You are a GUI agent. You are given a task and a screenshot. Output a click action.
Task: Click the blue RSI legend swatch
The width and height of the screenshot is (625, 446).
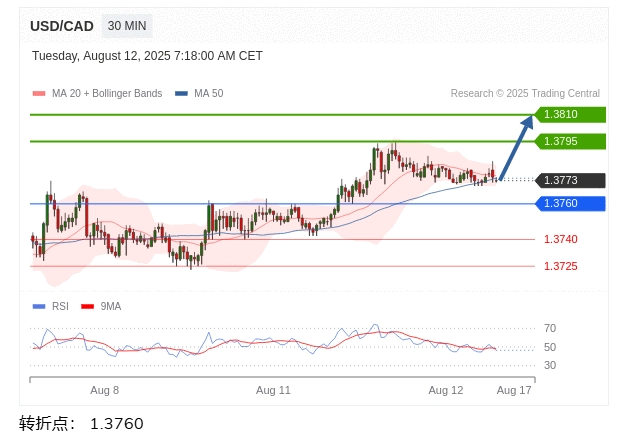(39, 307)
